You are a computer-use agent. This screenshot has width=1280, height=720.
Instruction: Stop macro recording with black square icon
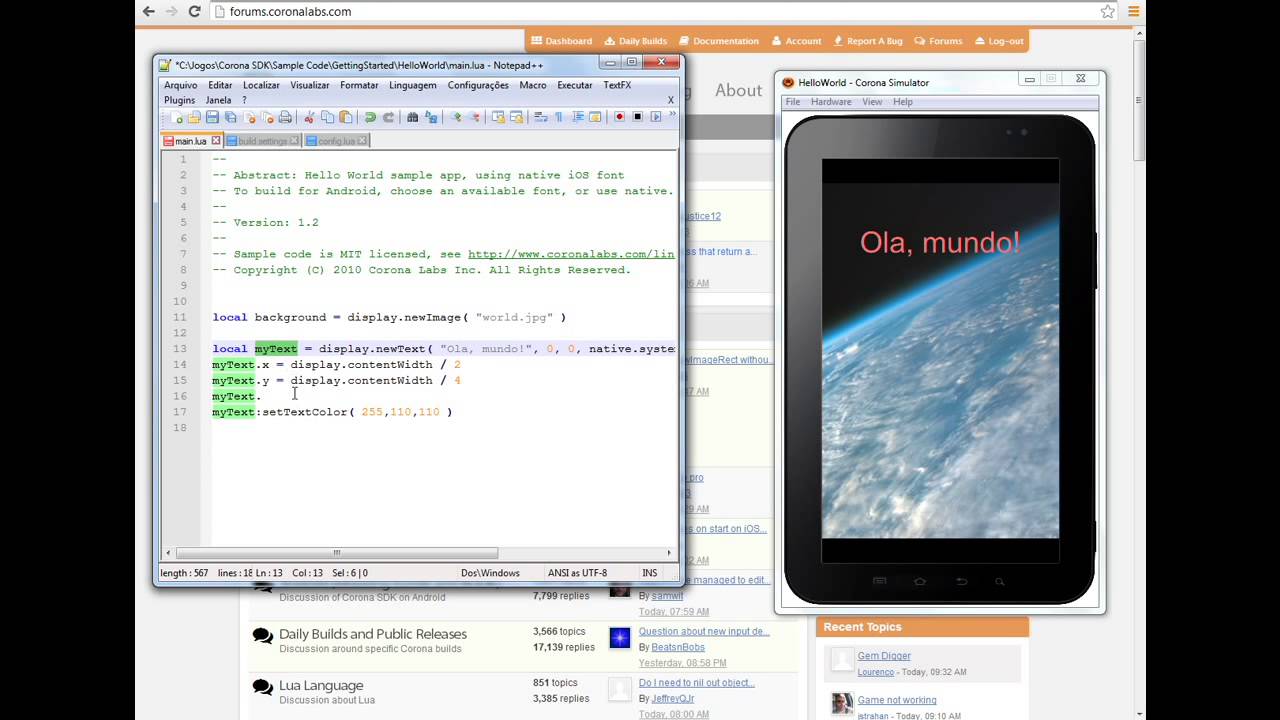point(638,117)
